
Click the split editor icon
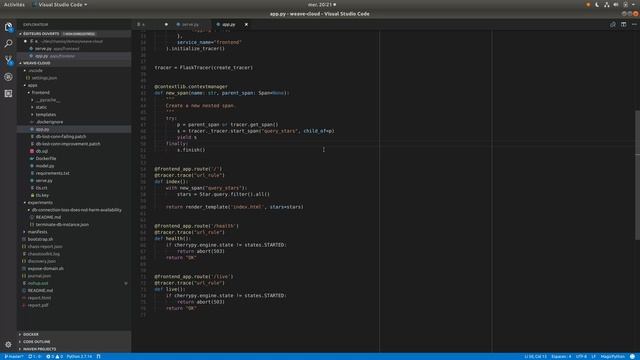(623, 24)
